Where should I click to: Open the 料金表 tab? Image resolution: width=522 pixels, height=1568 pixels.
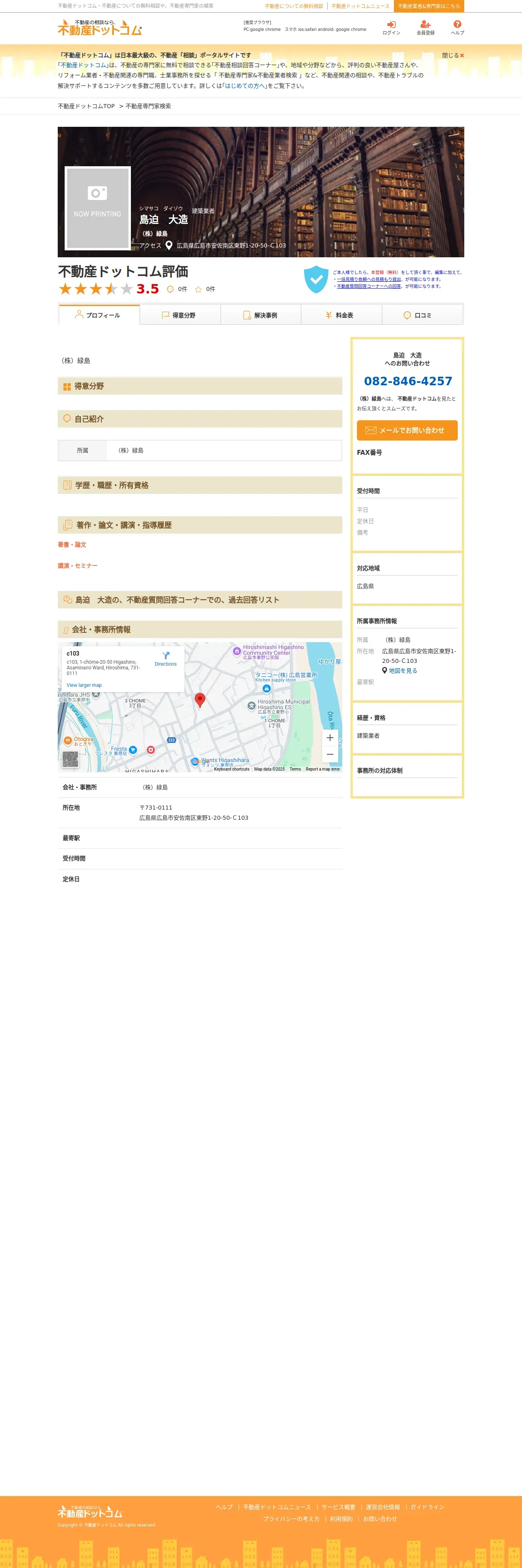tap(341, 315)
